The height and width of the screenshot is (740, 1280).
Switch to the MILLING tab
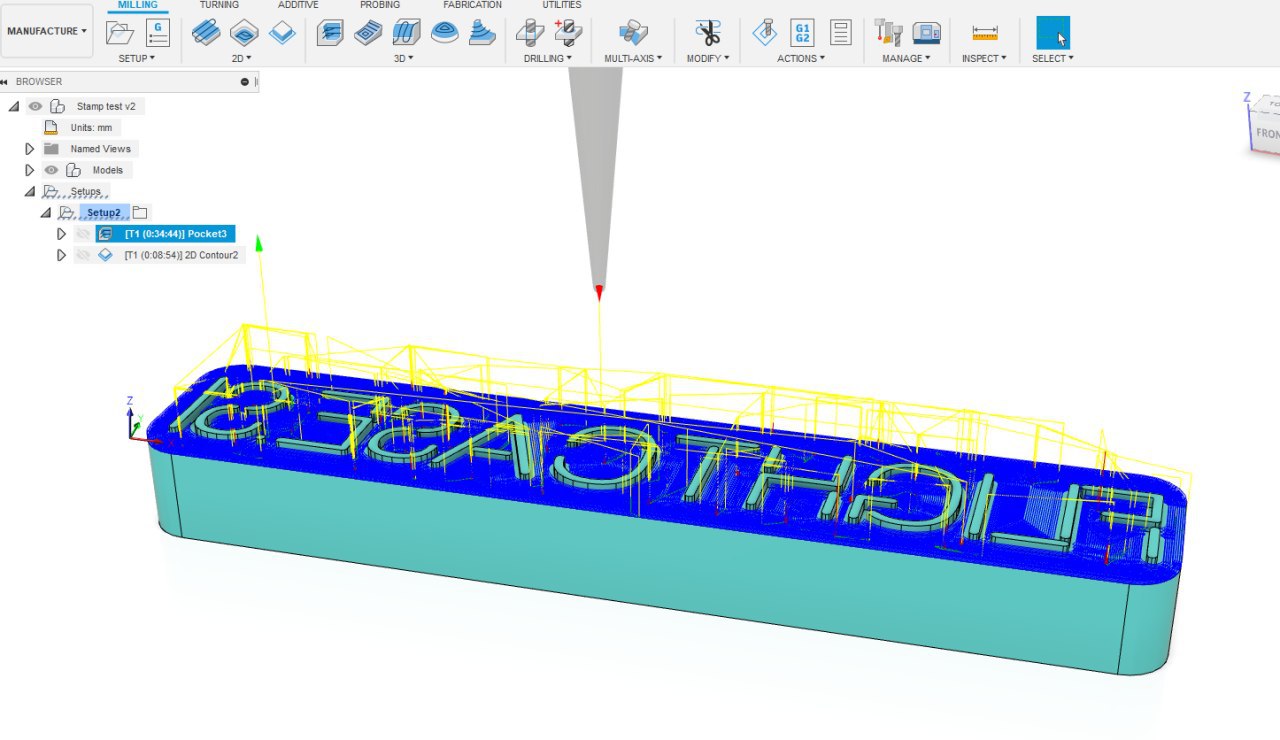click(x=138, y=5)
